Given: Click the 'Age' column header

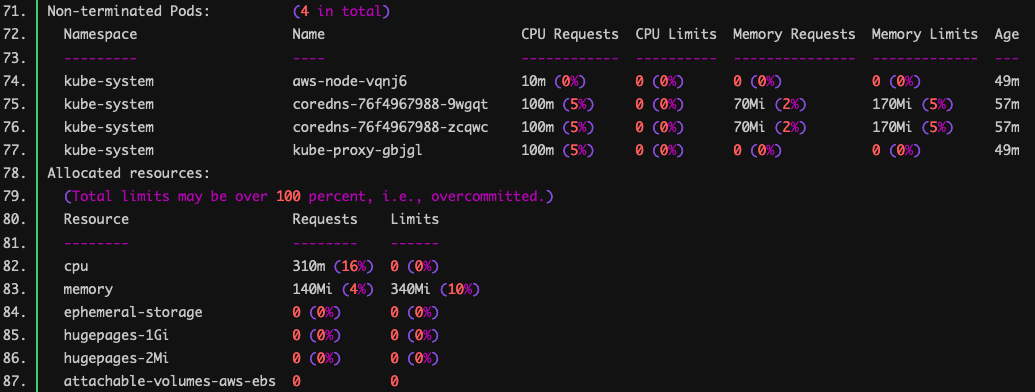Looking at the screenshot, I should (x=1007, y=34).
